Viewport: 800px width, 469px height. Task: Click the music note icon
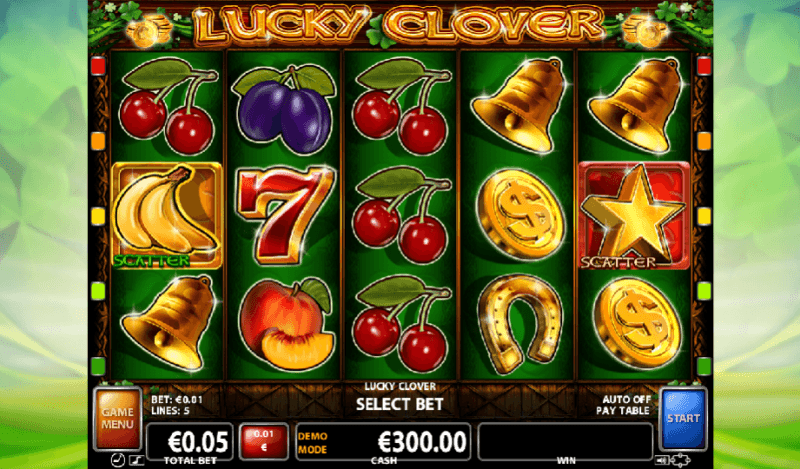point(136,460)
